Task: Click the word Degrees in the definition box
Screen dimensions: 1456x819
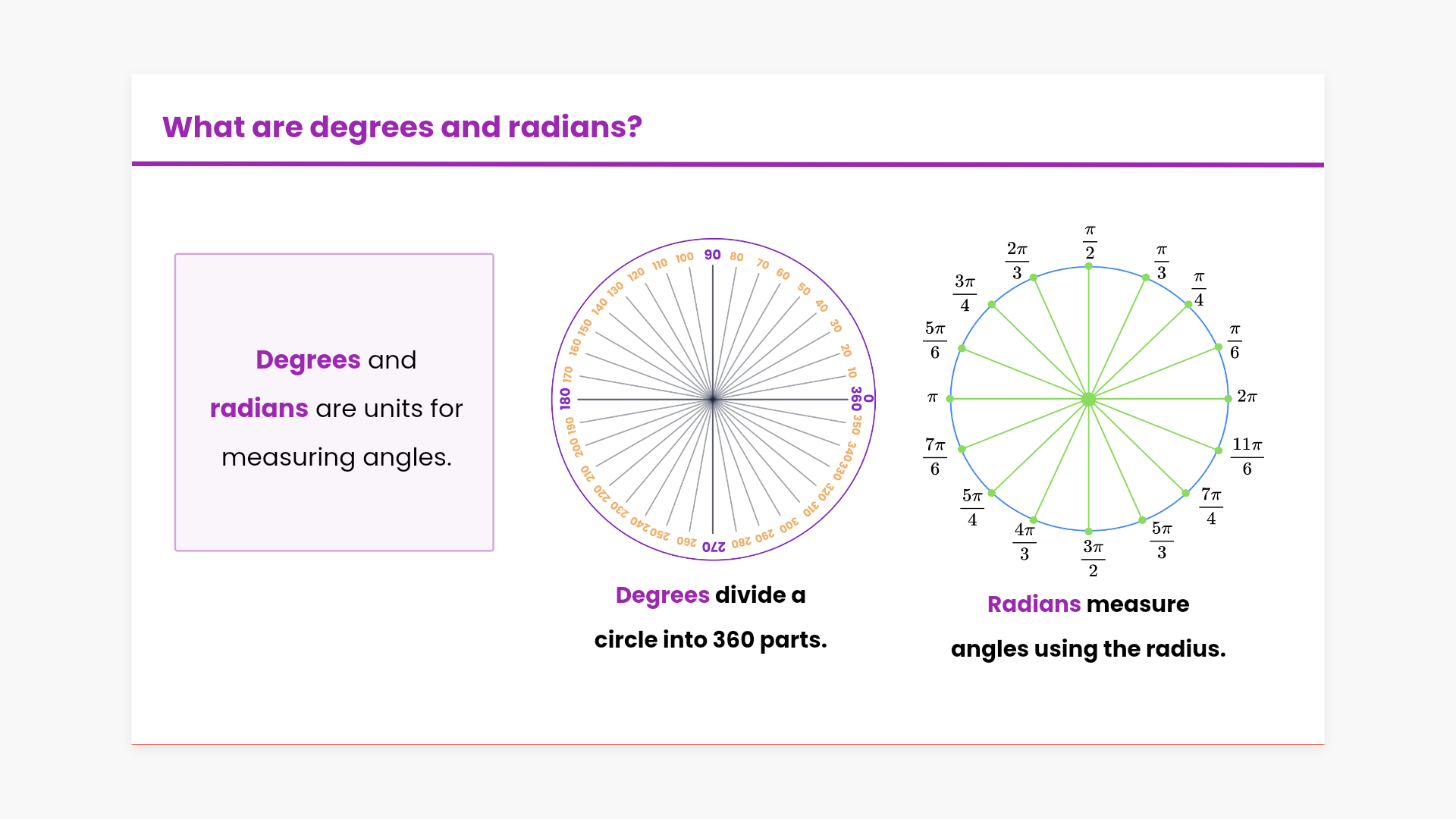Action: click(x=308, y=360)
